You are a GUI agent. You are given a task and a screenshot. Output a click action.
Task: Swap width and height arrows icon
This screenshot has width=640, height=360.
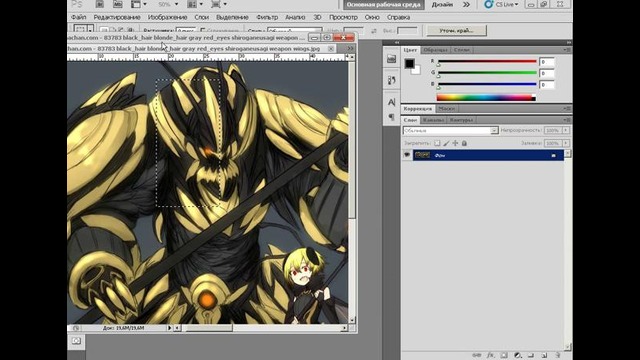click(x=374, y=31)
